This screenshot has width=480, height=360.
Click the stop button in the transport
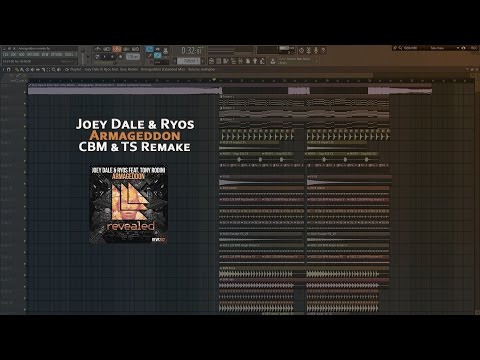(112, 57)
